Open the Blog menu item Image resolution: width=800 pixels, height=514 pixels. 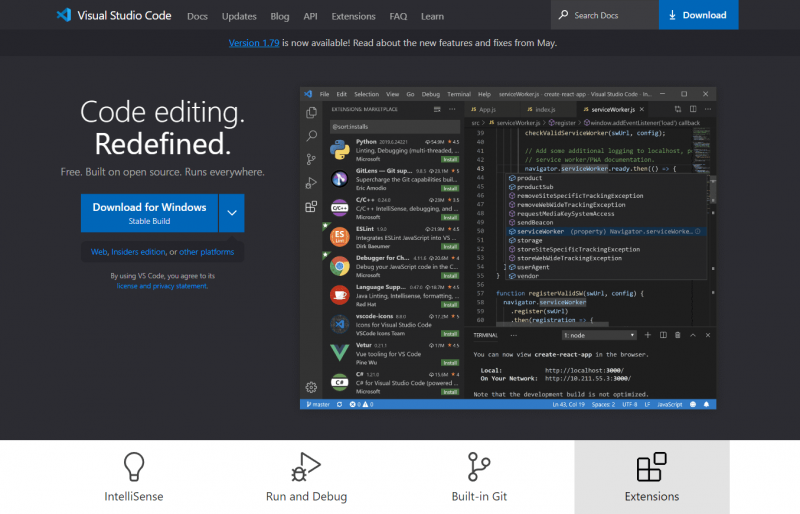click(280, 16)
